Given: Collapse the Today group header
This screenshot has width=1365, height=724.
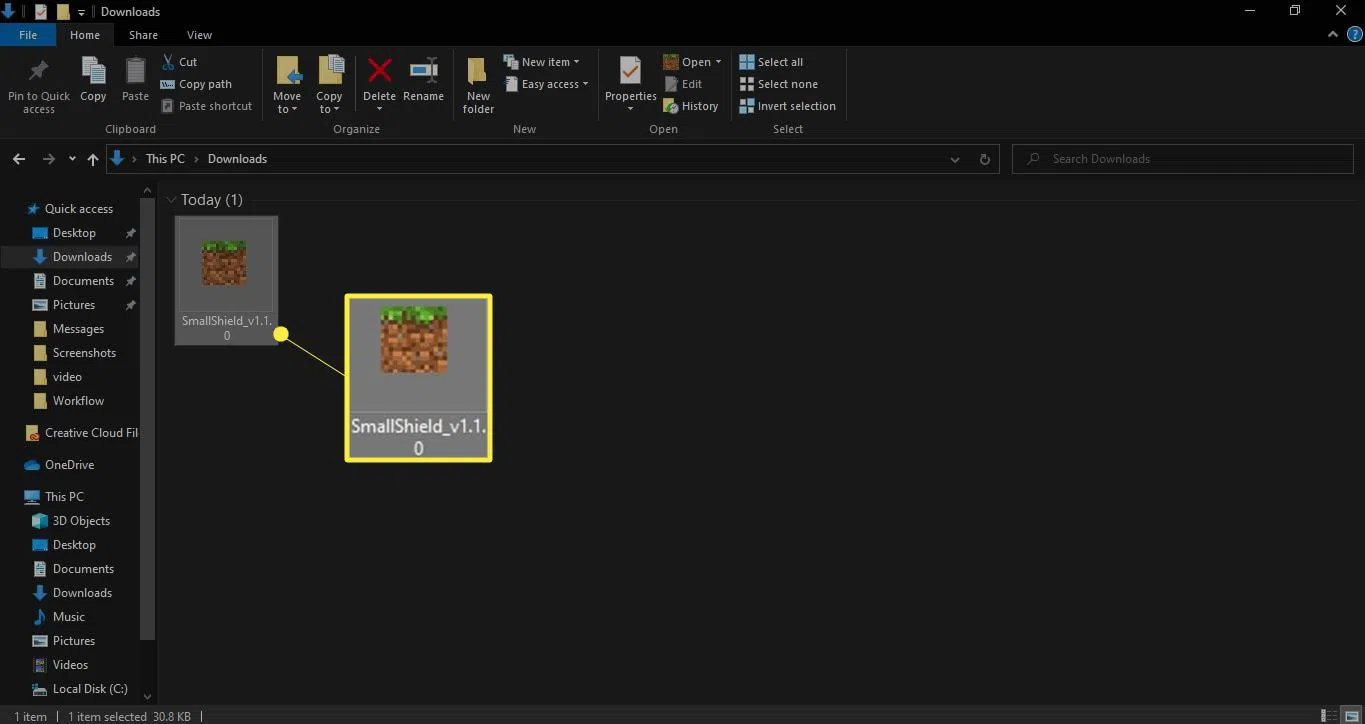Looking at the screenshot, I should click(x=172, y=200).
